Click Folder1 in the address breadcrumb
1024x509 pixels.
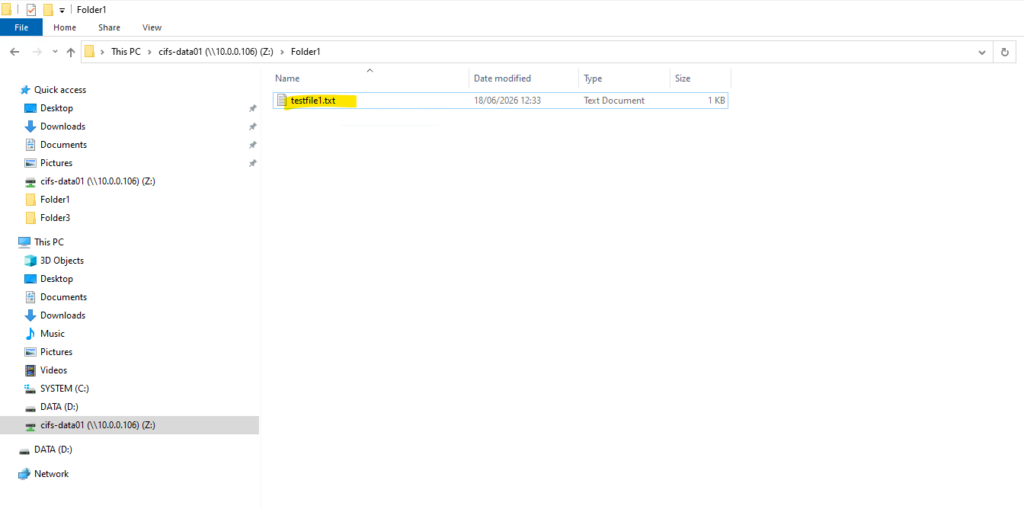(306, 52)
